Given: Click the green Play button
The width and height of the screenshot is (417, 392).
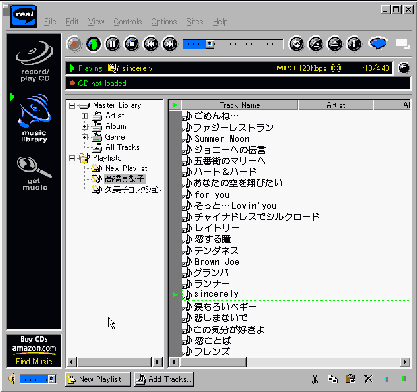Looking at the screenshot, I should pyautogui.click(x=94, y=44).
